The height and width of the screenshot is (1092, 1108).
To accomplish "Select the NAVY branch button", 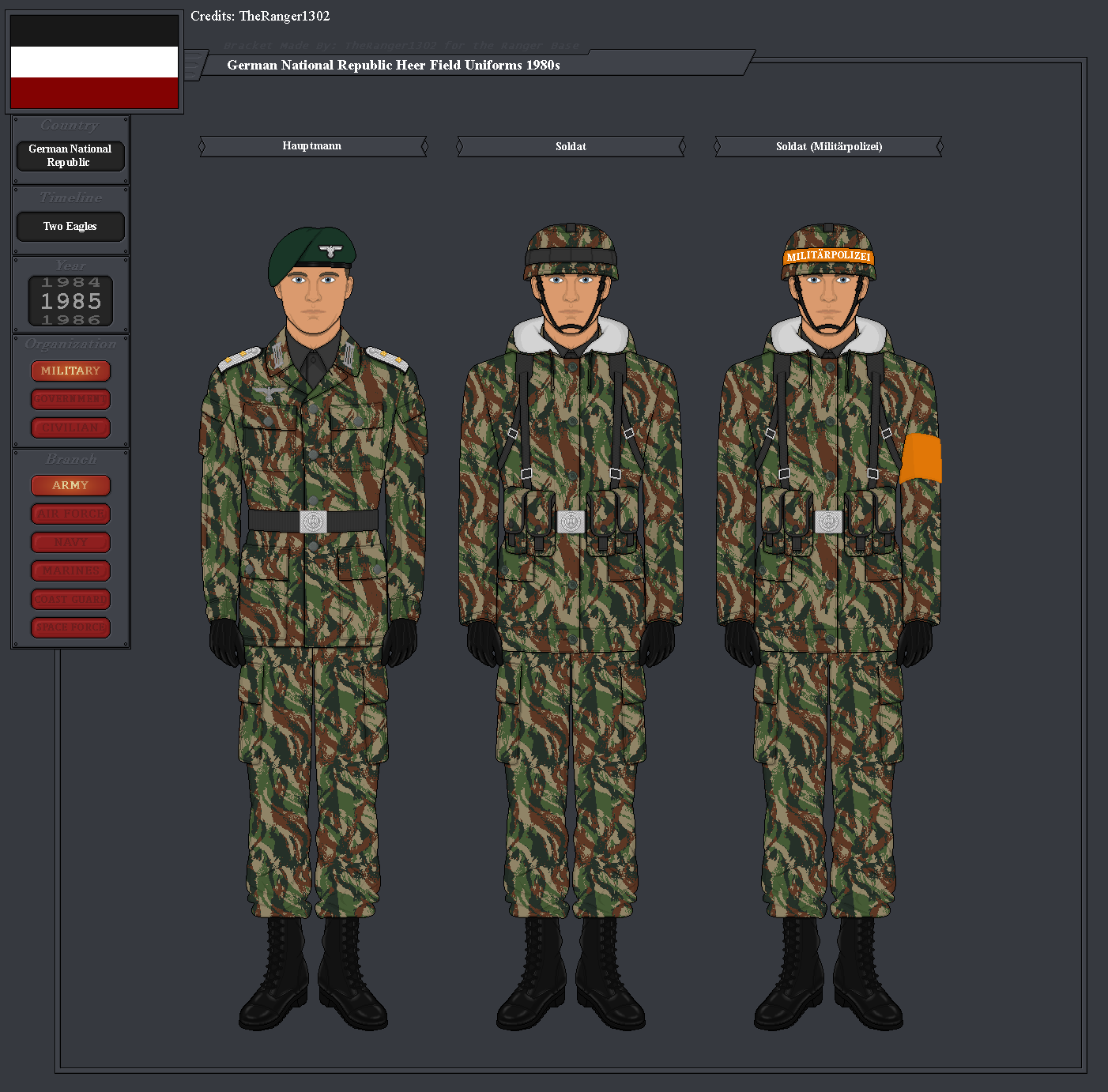I will tap(70, 542).
